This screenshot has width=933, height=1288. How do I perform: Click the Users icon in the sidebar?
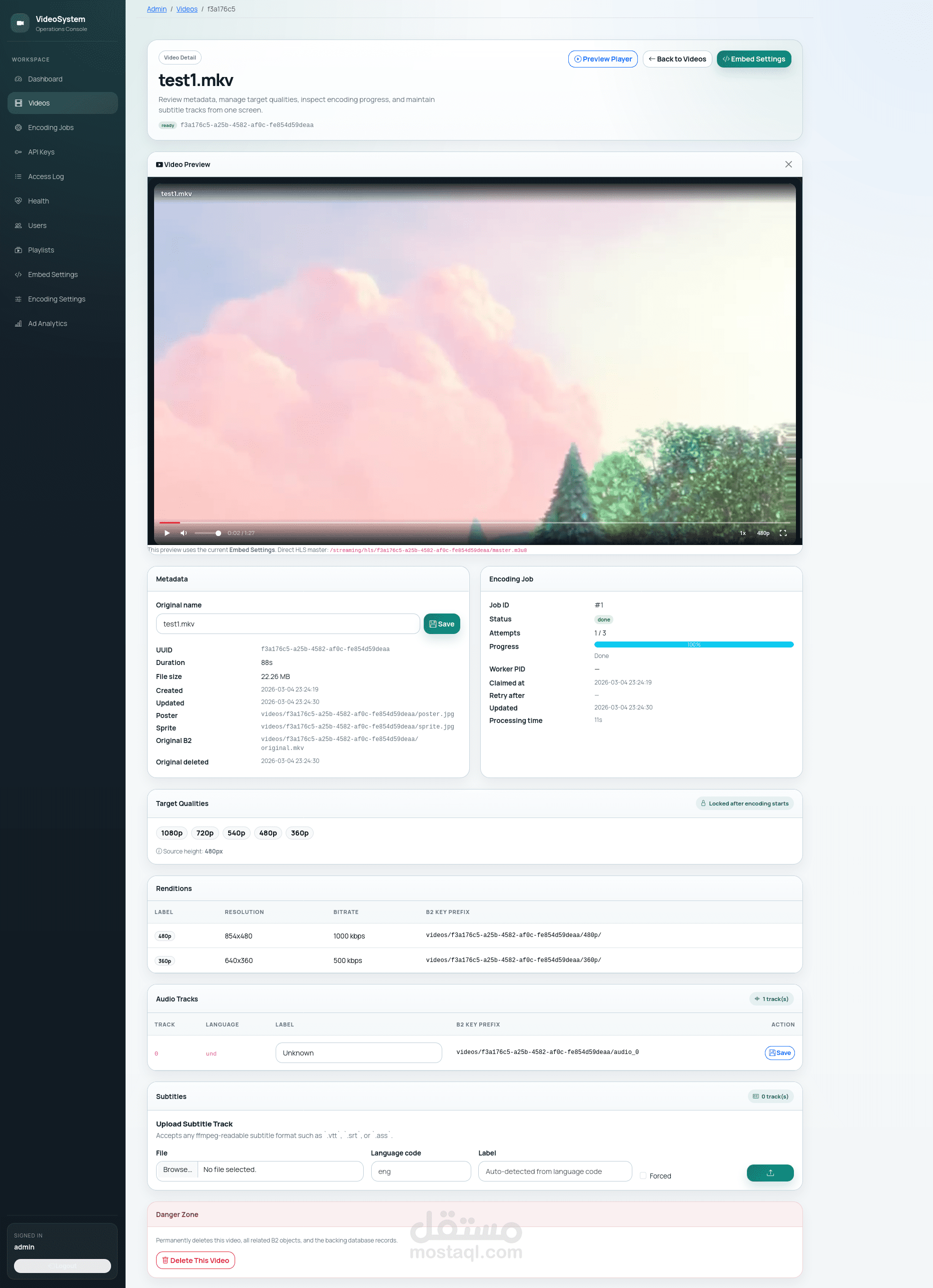pyautogui.click(x=18, y=225)
